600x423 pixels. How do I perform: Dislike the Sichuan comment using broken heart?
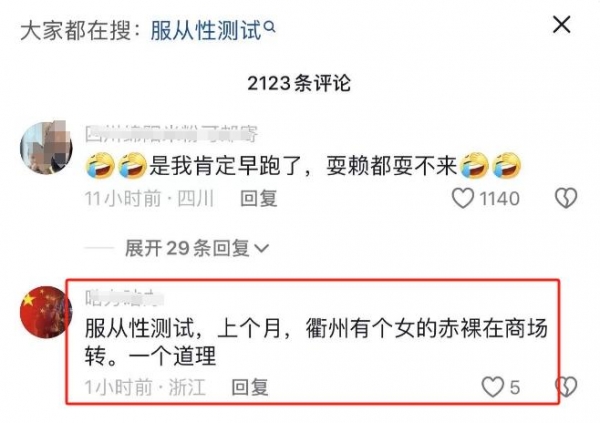[x=566, y=198]
